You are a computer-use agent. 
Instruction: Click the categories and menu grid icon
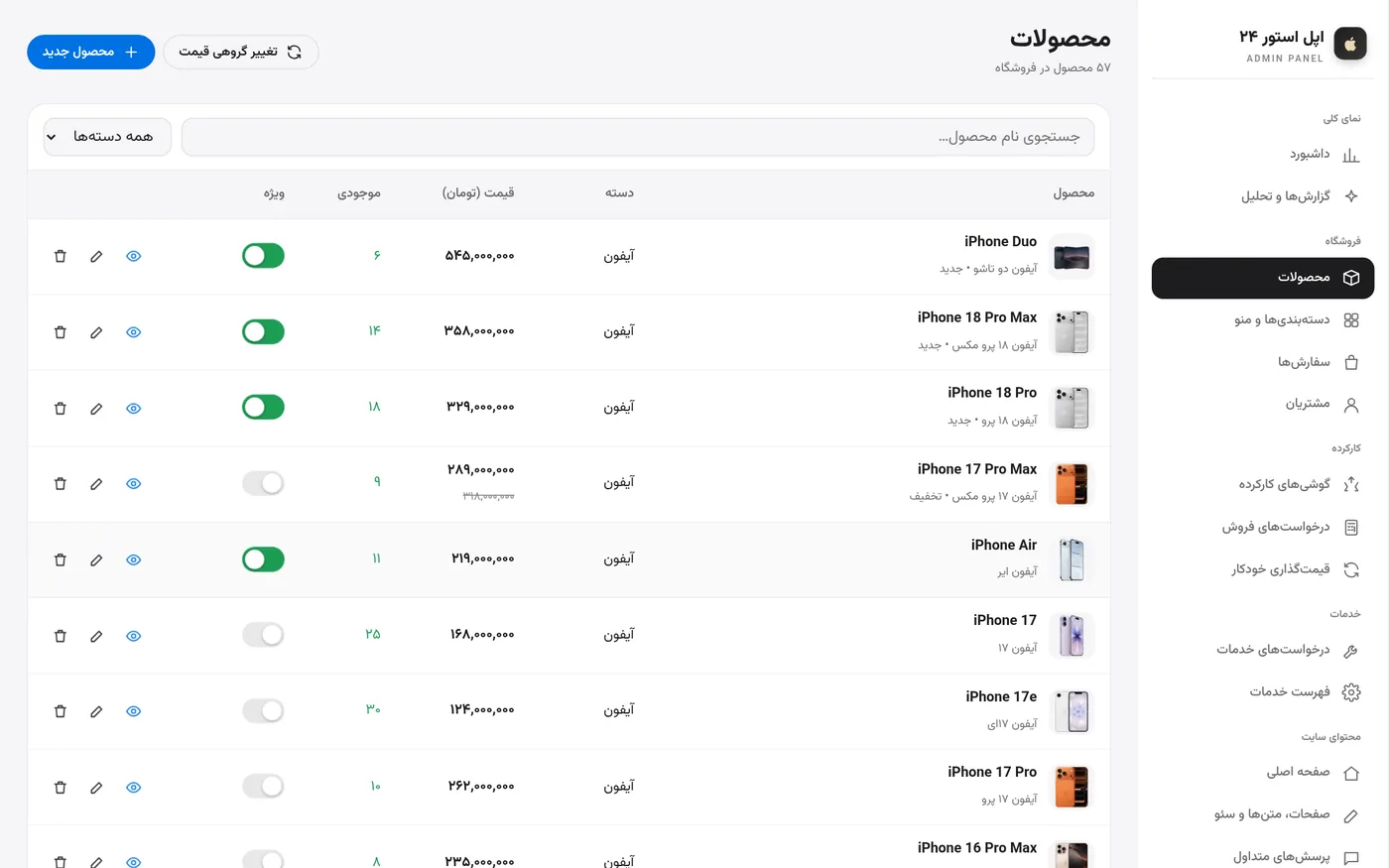1351,320
